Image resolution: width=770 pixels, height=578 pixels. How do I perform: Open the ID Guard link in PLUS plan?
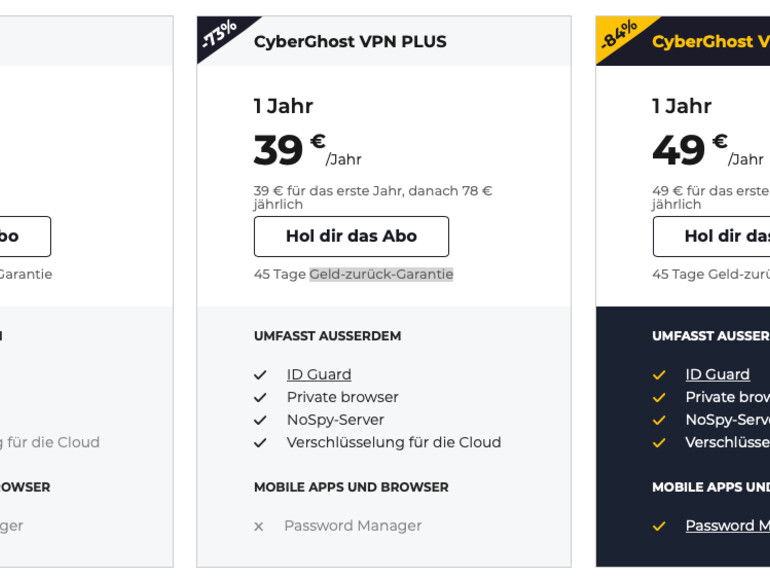319,374
